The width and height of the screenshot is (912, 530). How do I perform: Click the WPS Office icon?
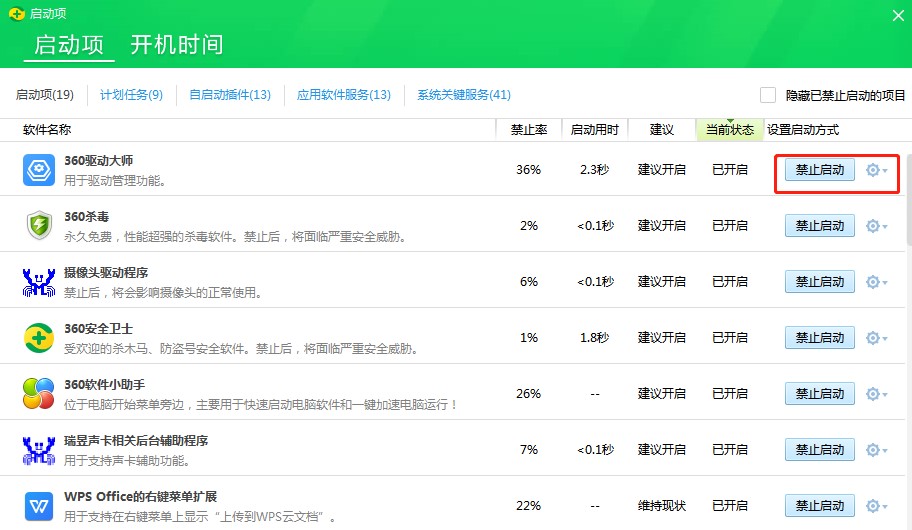(x=39, y=506)
